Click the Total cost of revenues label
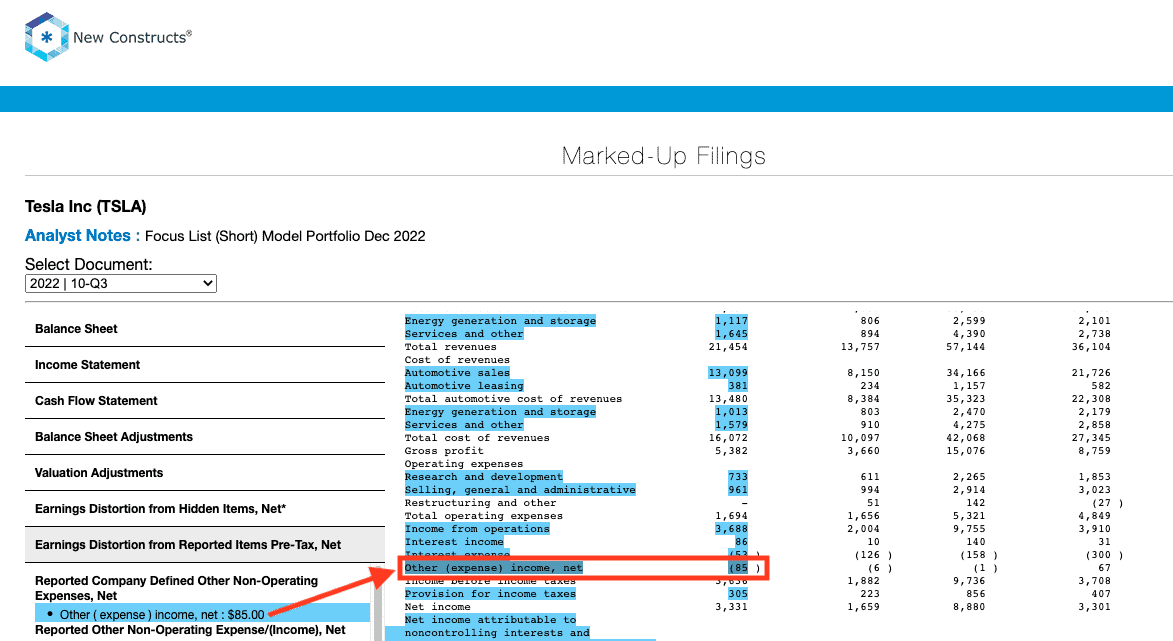Viewport: 1173px width, 641px height. 477,438
